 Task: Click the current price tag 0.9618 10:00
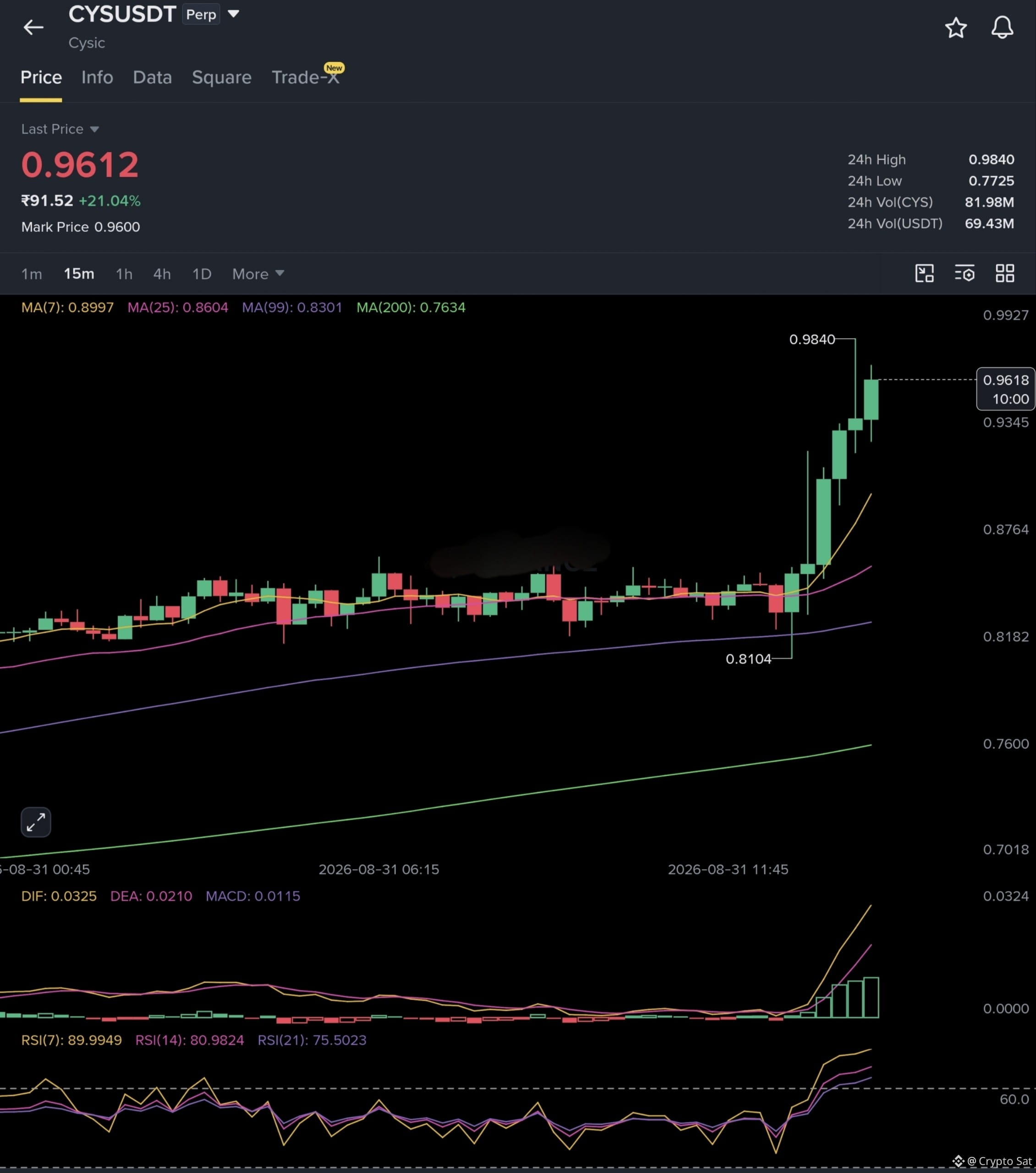(1006, 389)
